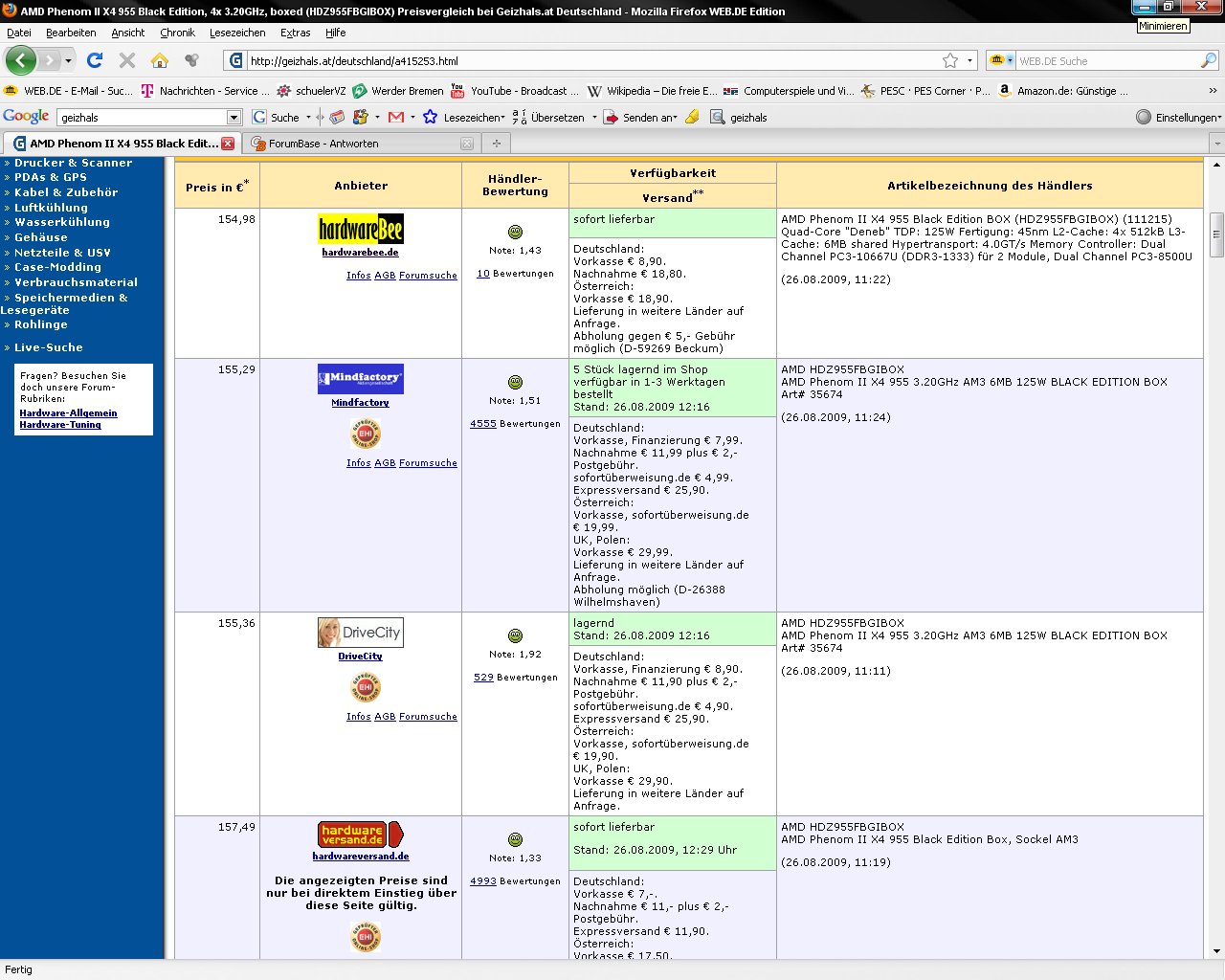Screen dimensions: 1225x980
Task: Click the stop loading X icon
Action: point(126,60)
